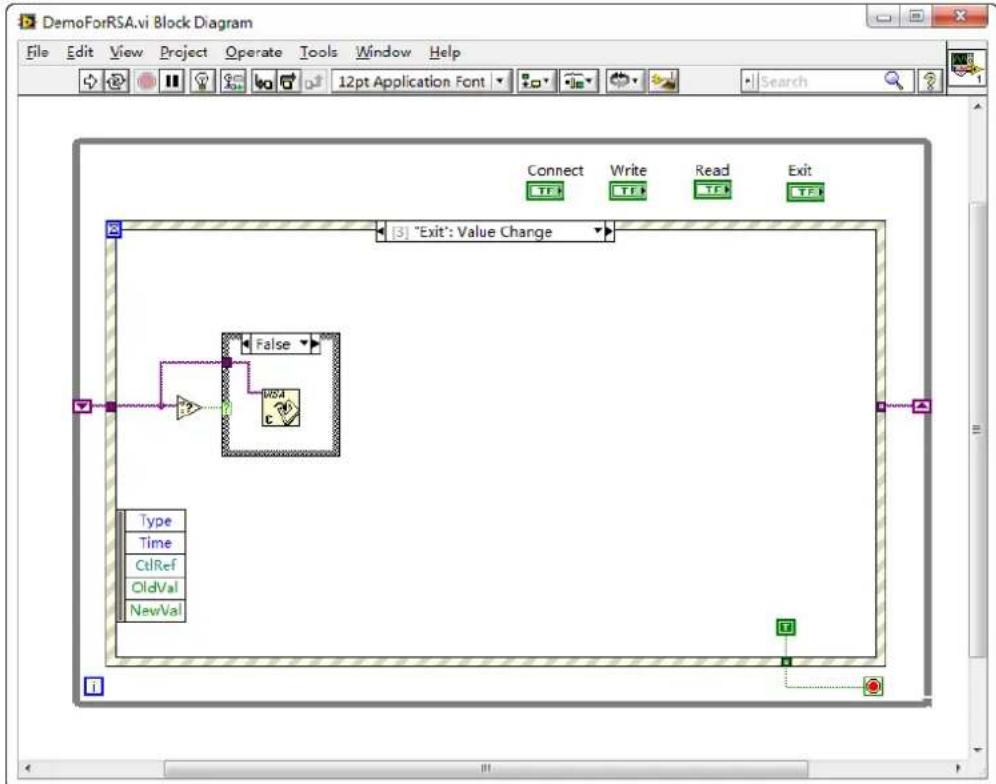
Task: Click the loop iteration terminal i
Action: pyautogui.click(x=93, y=687)
